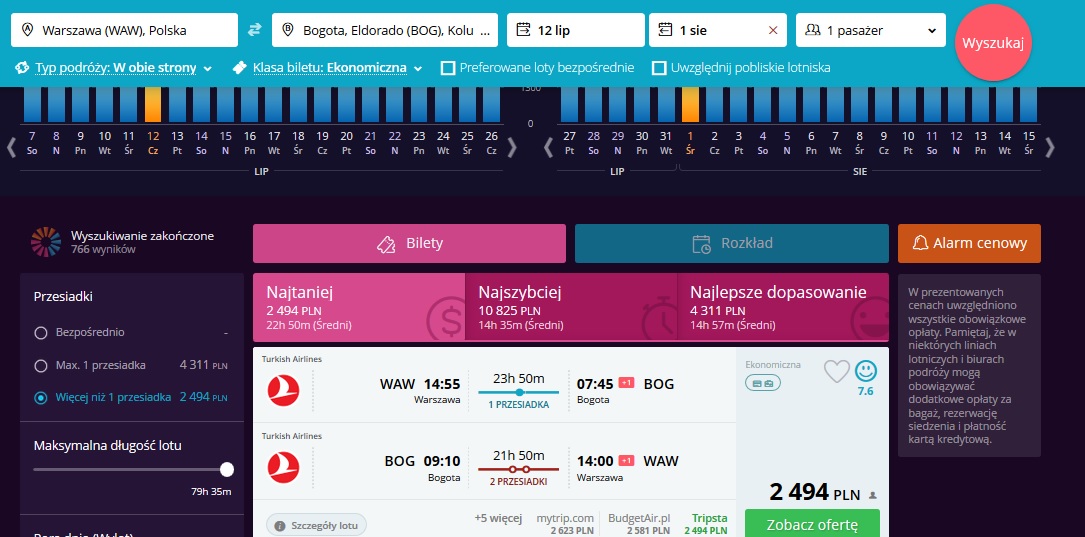
Task: Show next departure dates after 26
Action: (x=512, y=147)
